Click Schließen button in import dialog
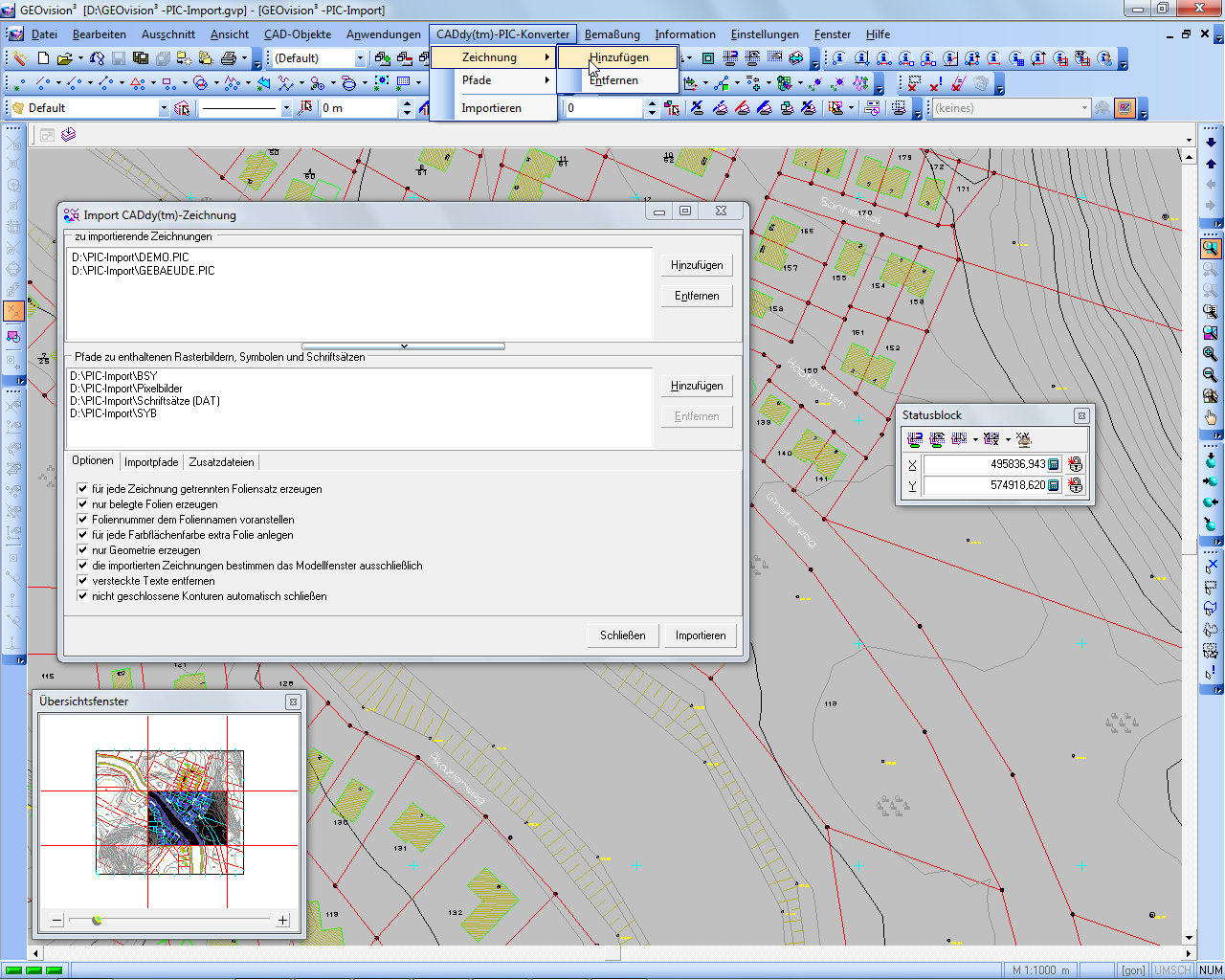Image resolution: width=1225 pixels, height=980 pixels. point(623,635)
